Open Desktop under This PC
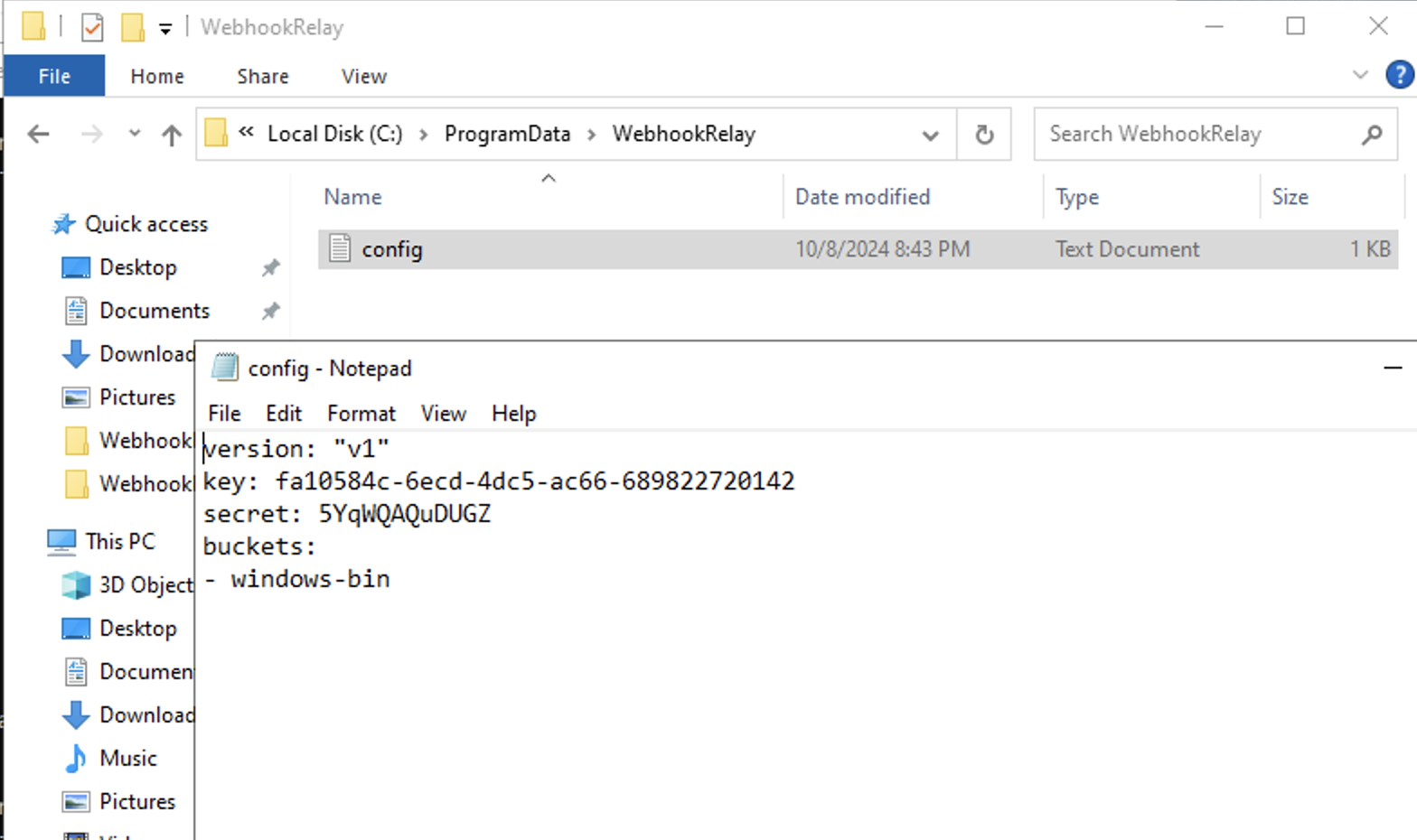Image resolution: width=1417 pixels, height=840 pixels. (x=138, y=629)
